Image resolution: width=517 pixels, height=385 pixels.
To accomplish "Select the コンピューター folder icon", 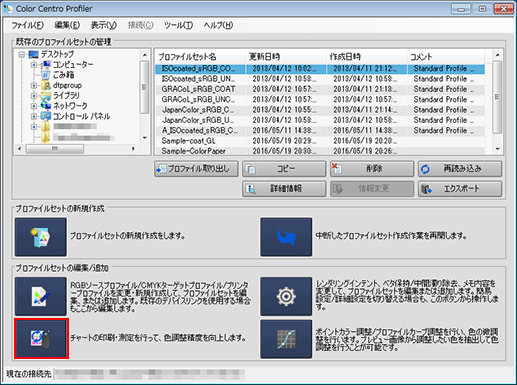I will click(45, 65).
